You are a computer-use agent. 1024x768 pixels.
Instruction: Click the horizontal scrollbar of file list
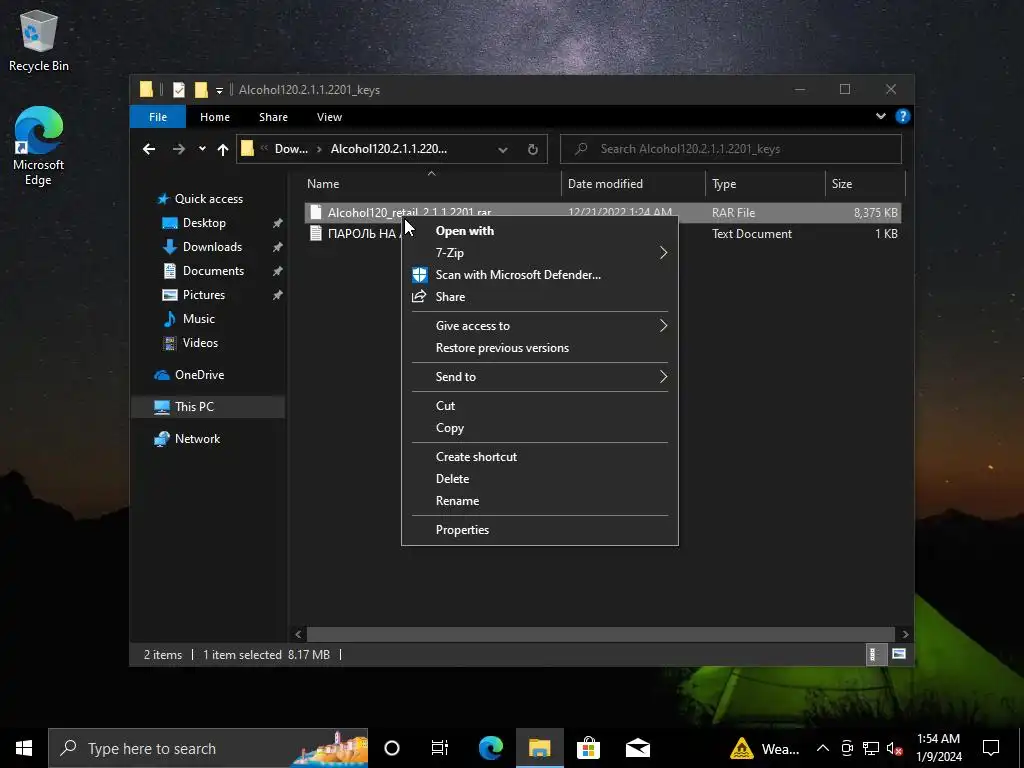click(600, 634)
